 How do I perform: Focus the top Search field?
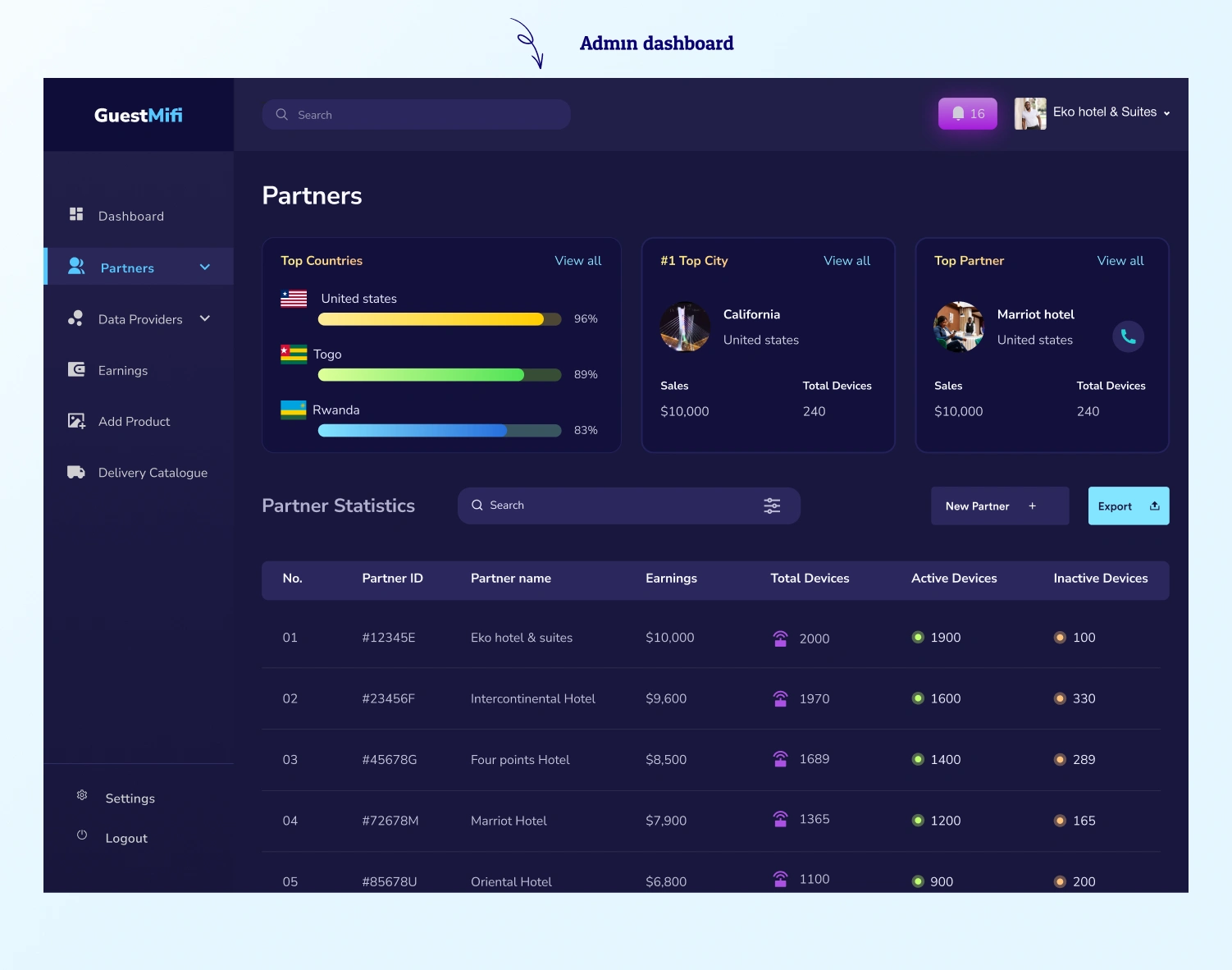(x=417, y=114)
